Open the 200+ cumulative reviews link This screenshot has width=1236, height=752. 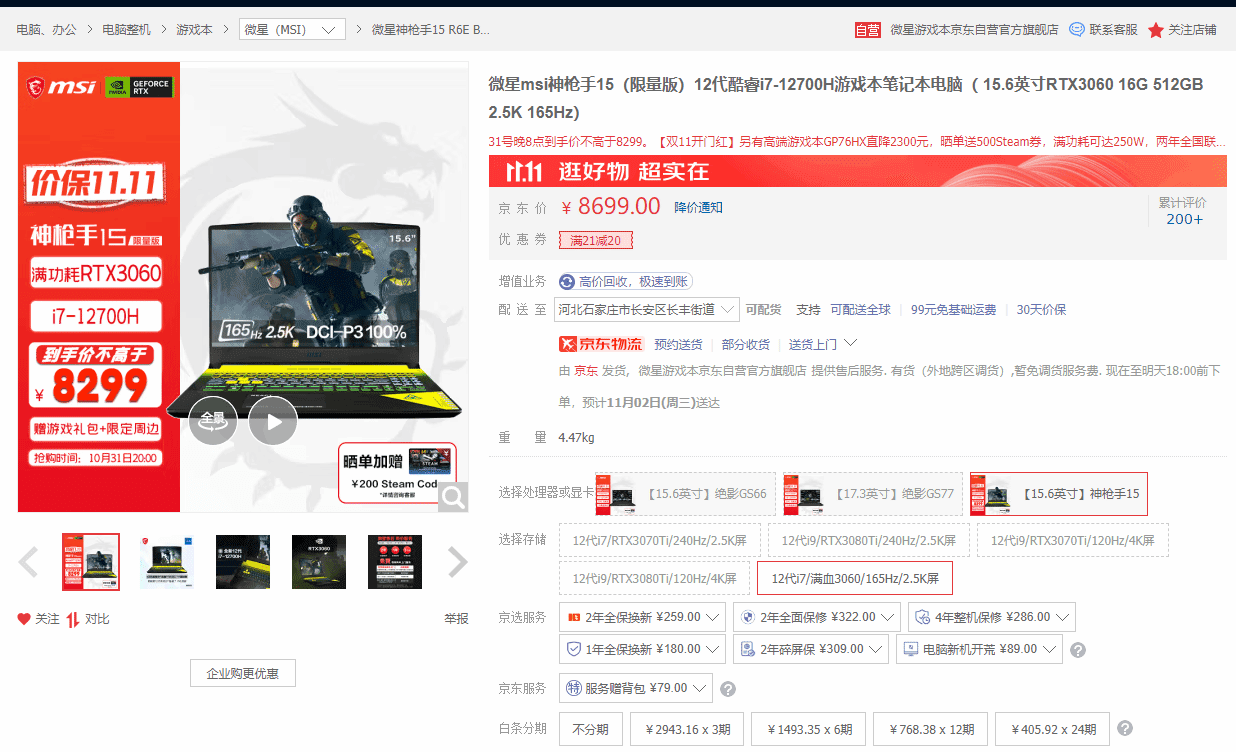click(1184, 219)
